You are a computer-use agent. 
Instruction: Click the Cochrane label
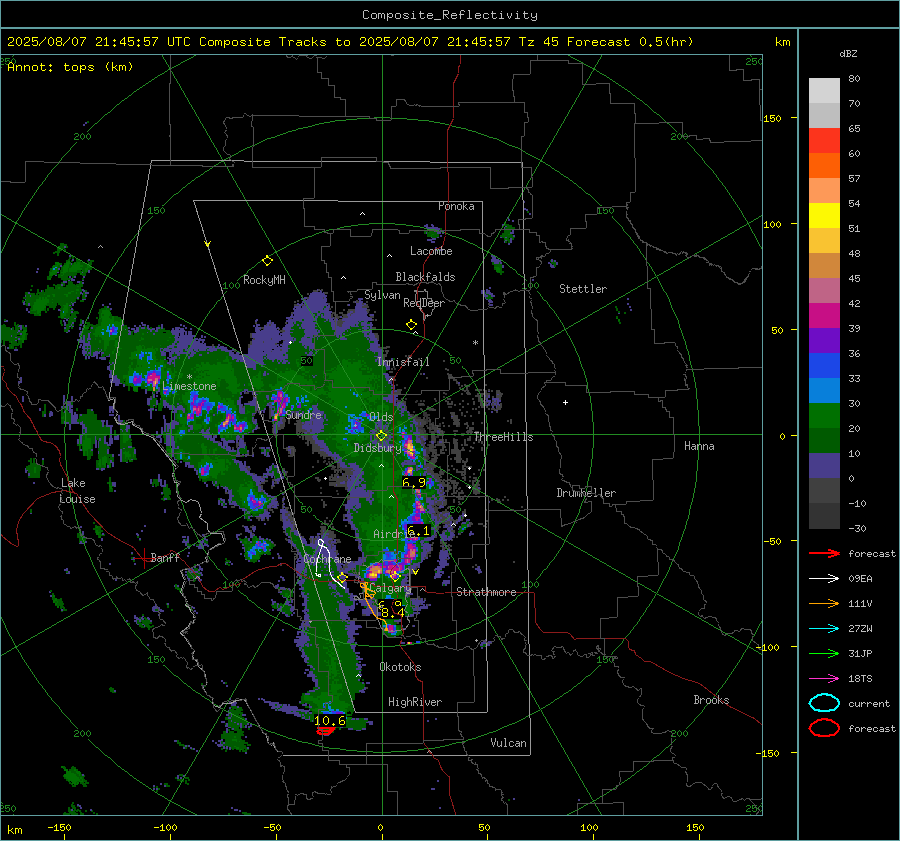(x=327, y=559)
